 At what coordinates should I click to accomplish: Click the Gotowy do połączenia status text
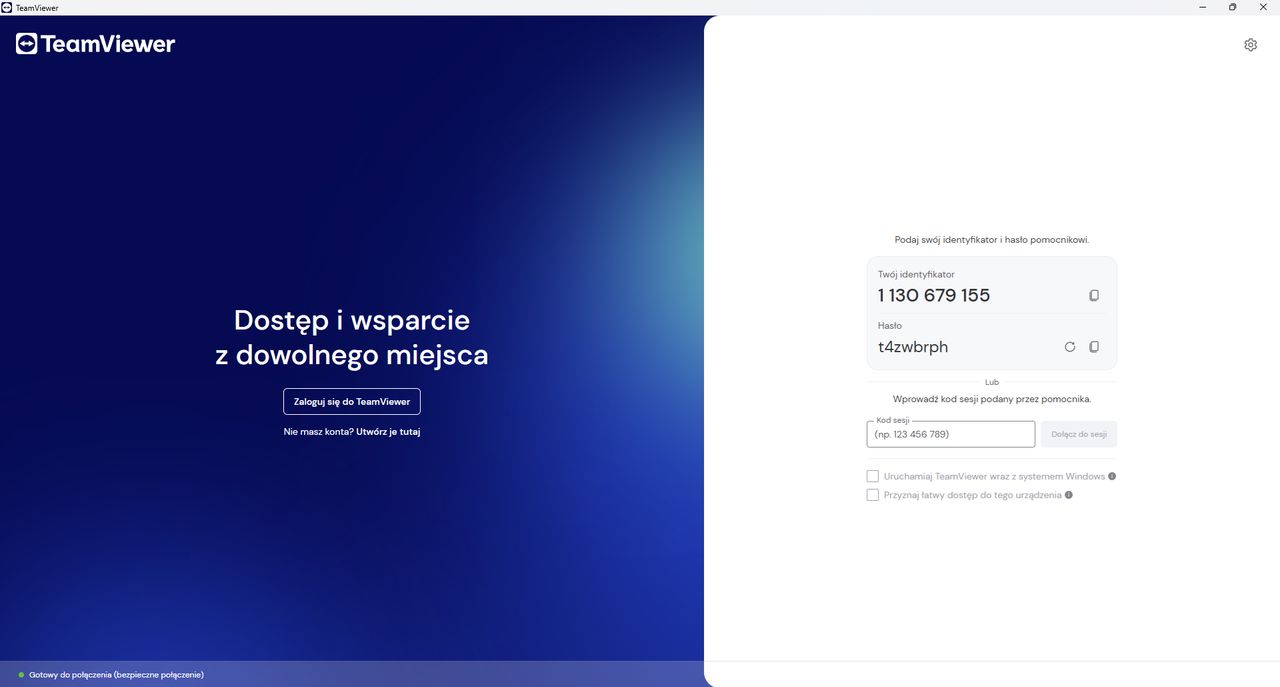pos(116,675)
